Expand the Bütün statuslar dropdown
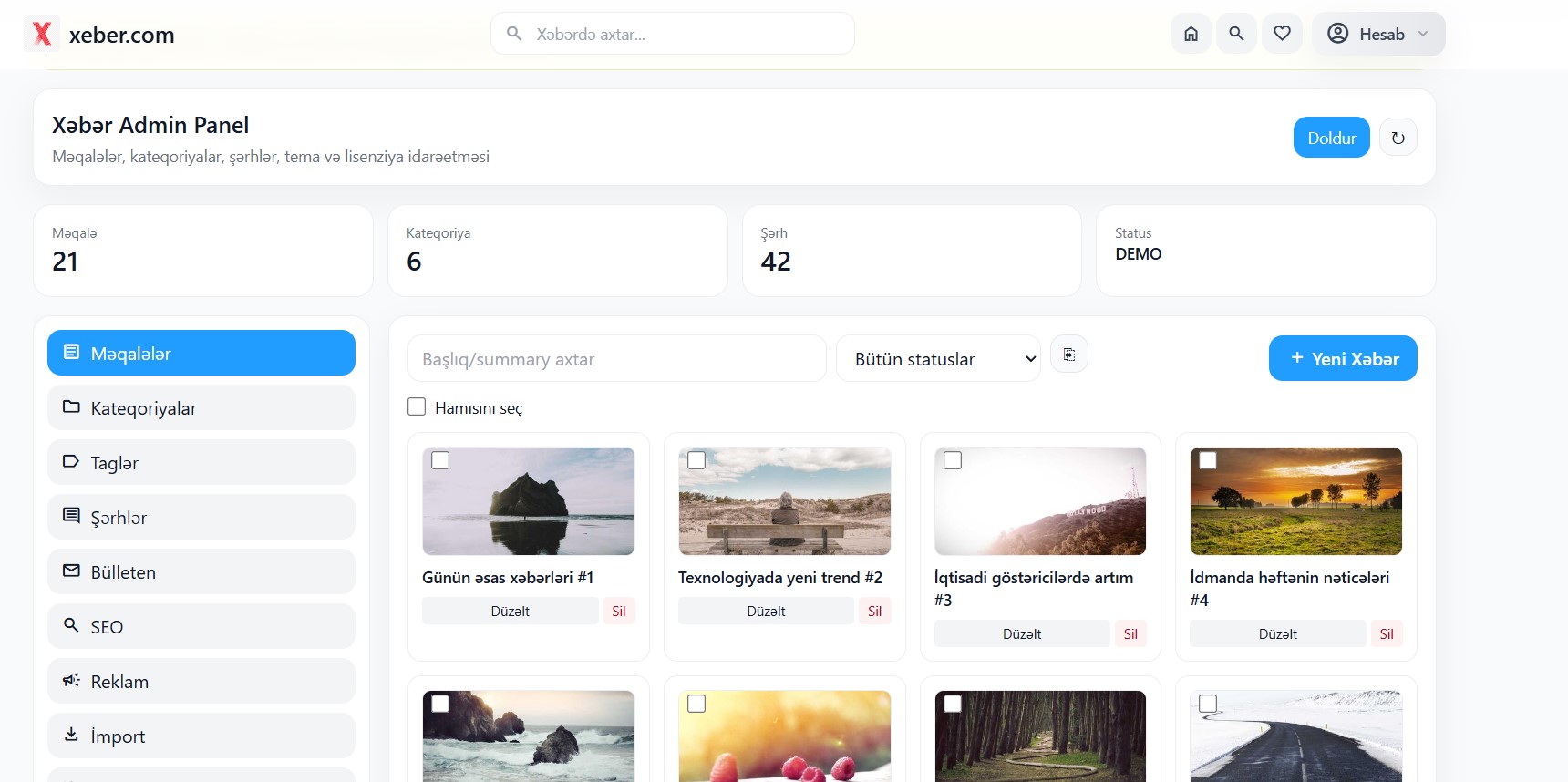 938,359
